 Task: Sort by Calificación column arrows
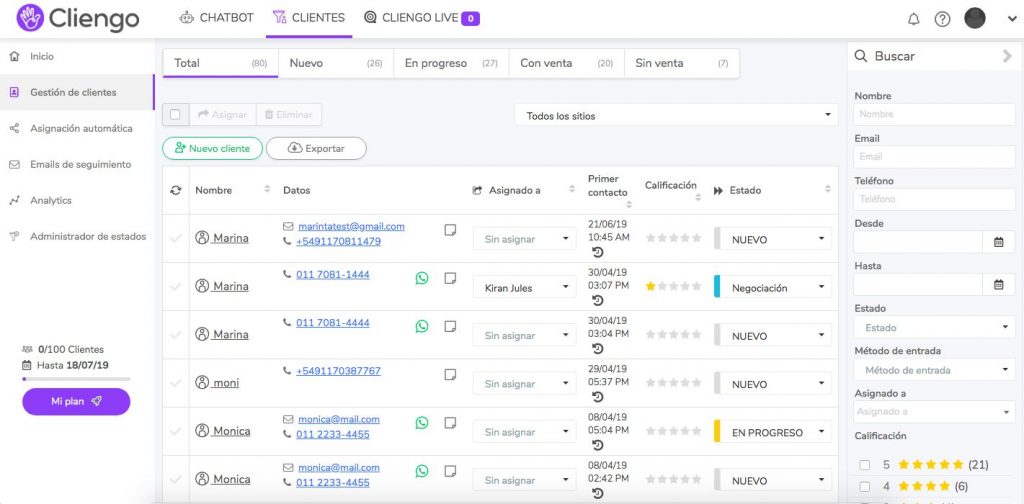coord(698,197)
